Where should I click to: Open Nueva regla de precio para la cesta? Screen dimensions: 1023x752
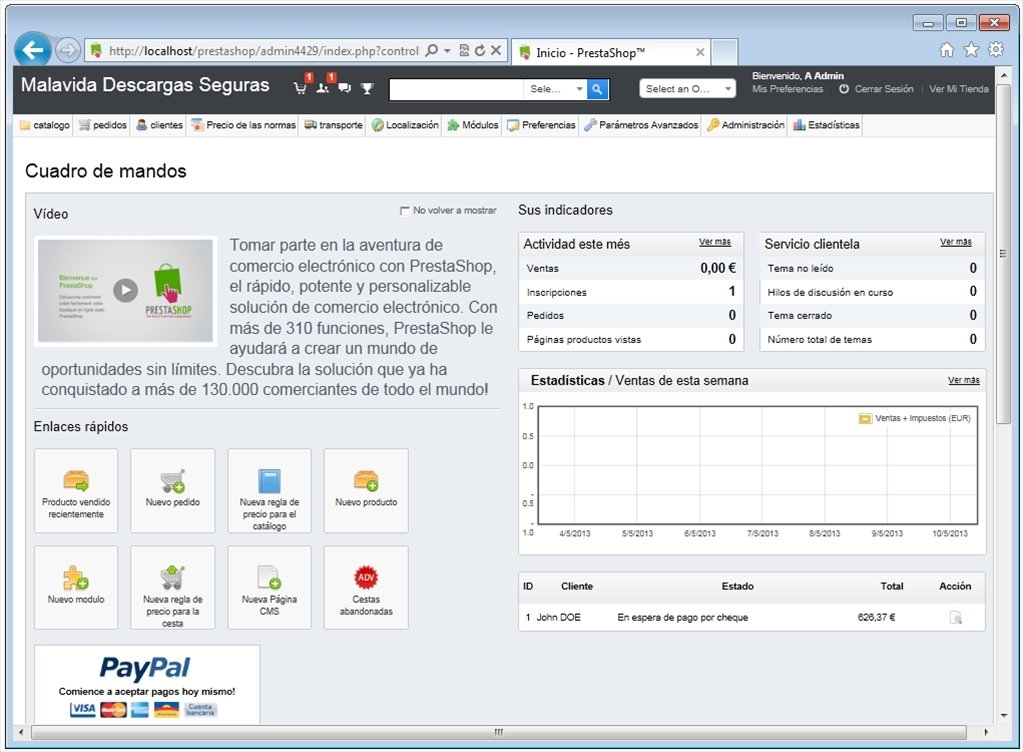coord(173,588)
